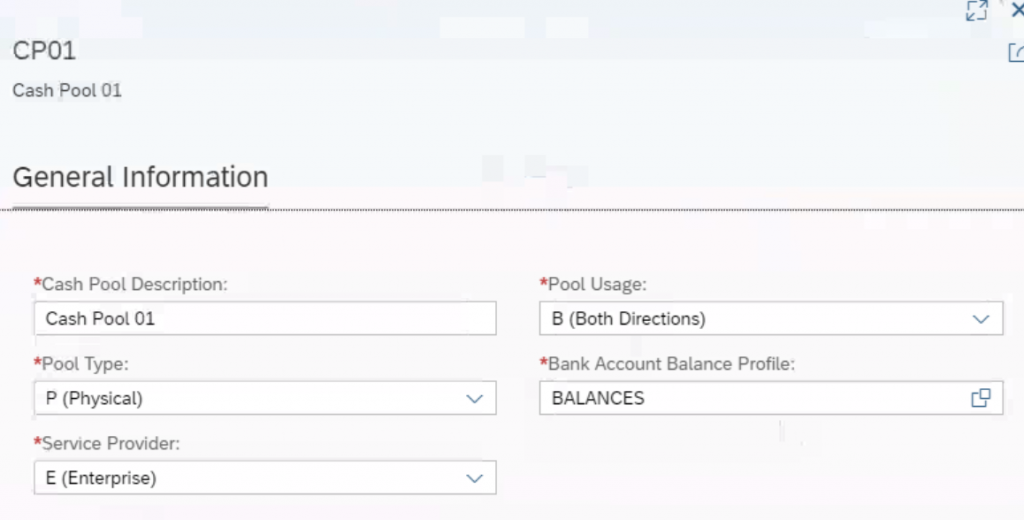This screenshot has width=1024, height=520.
Task: Select the General Information tab
Action: pos(140,177)
